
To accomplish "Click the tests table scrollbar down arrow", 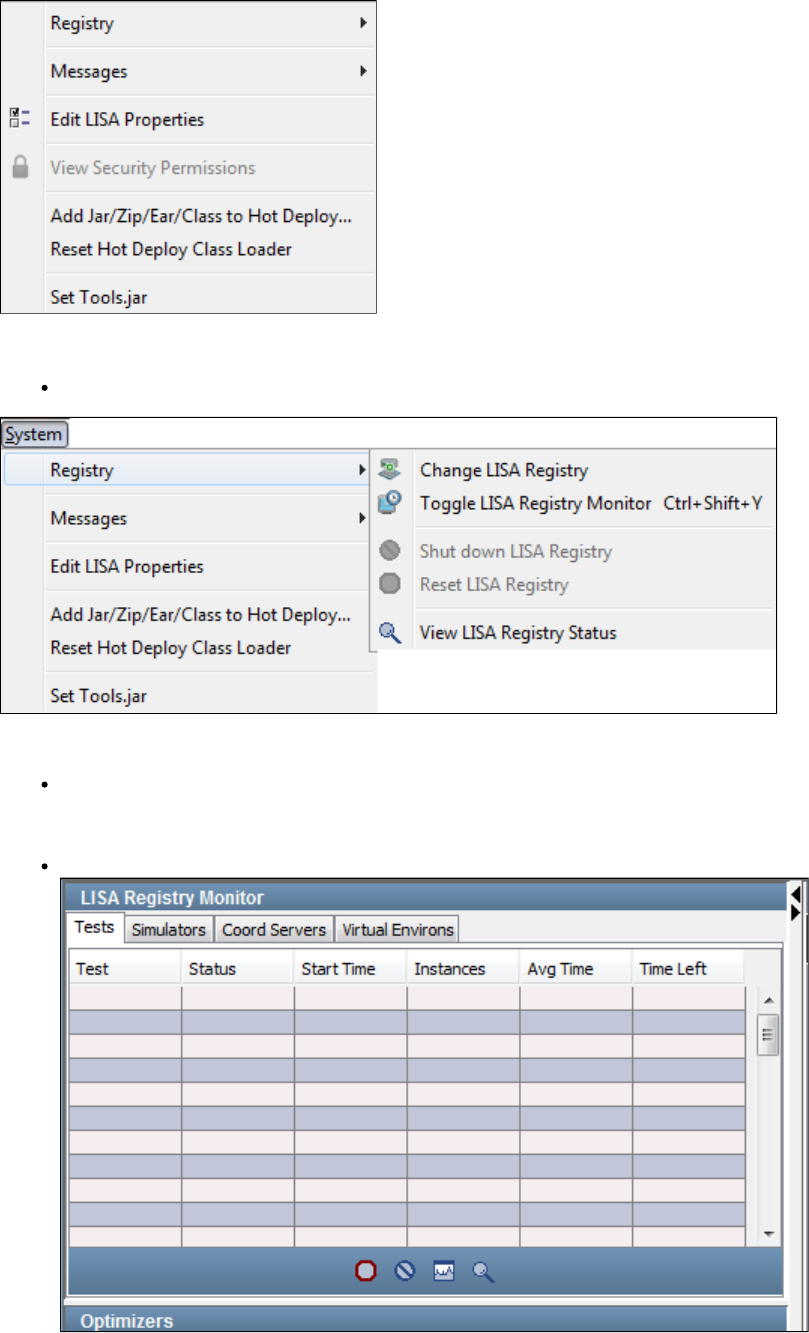I will 769,1235.
